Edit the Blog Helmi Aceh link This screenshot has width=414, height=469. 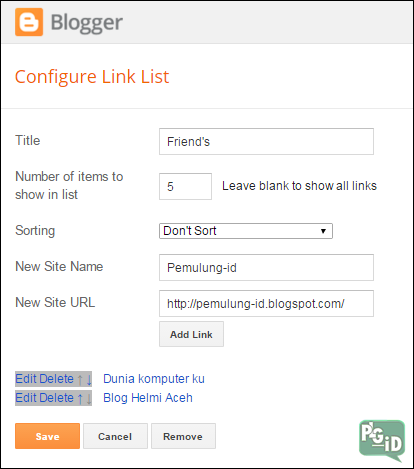(26, 398)
